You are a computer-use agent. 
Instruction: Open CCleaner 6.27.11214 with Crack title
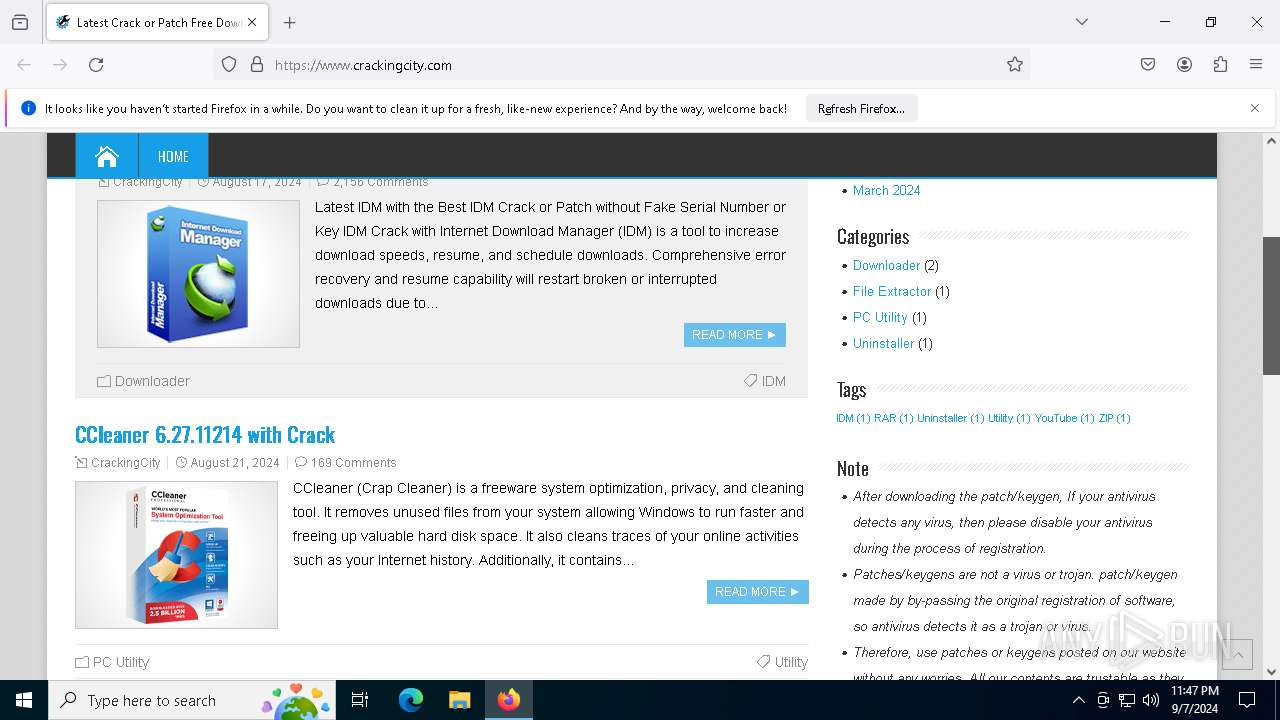(205, 435)
